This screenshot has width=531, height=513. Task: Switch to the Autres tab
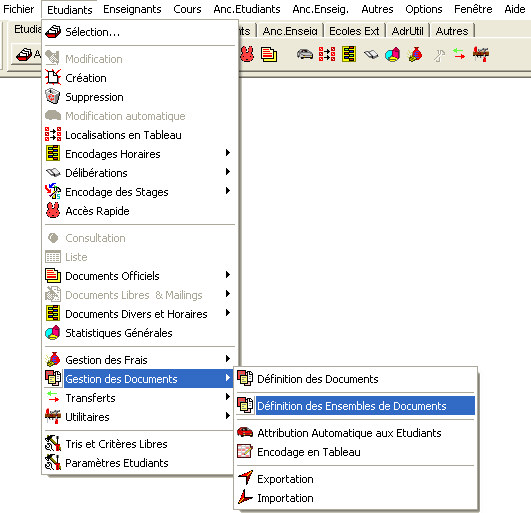coord(452,31)
